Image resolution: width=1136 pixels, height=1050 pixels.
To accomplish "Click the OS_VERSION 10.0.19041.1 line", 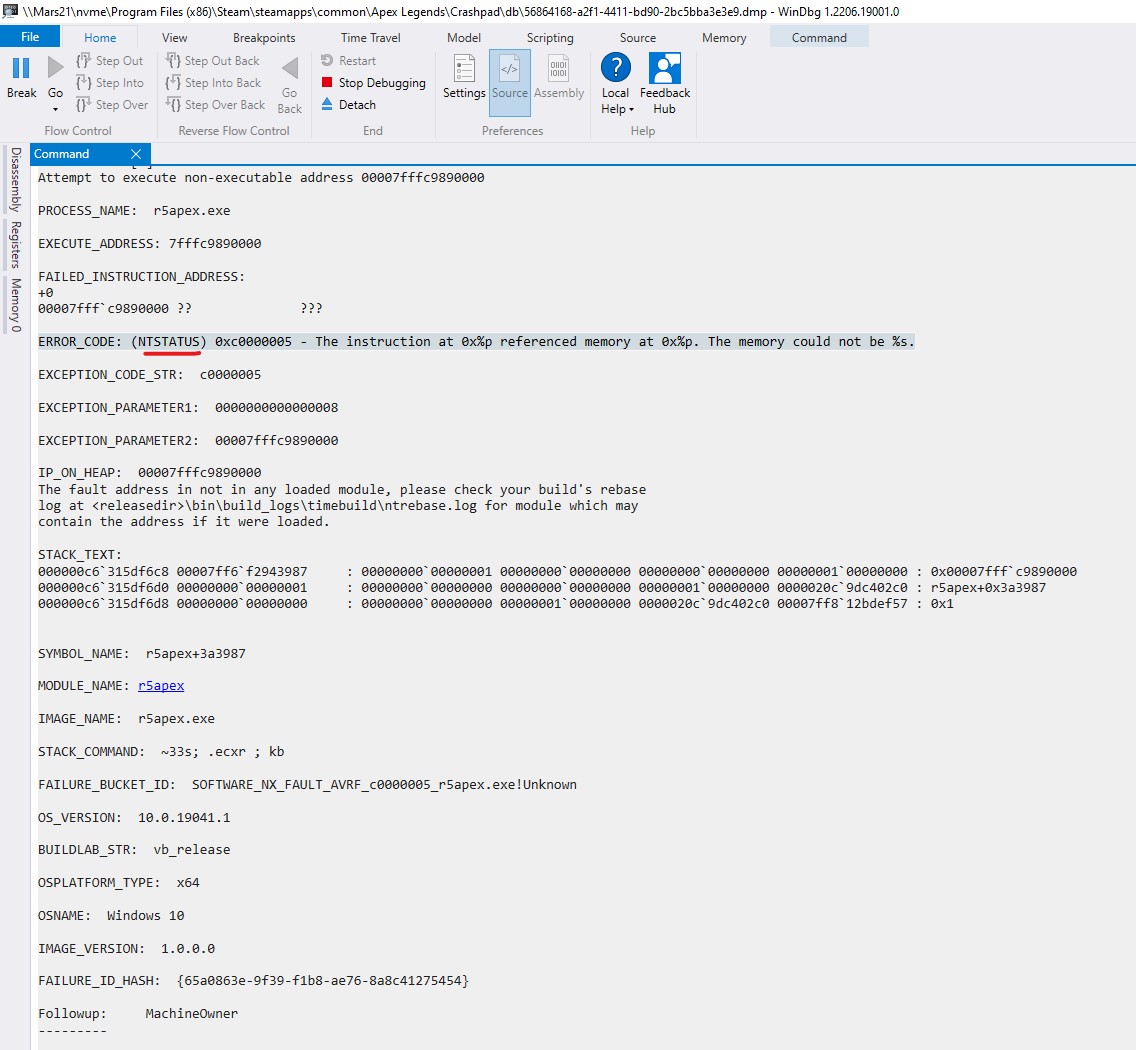I will 134,817.
